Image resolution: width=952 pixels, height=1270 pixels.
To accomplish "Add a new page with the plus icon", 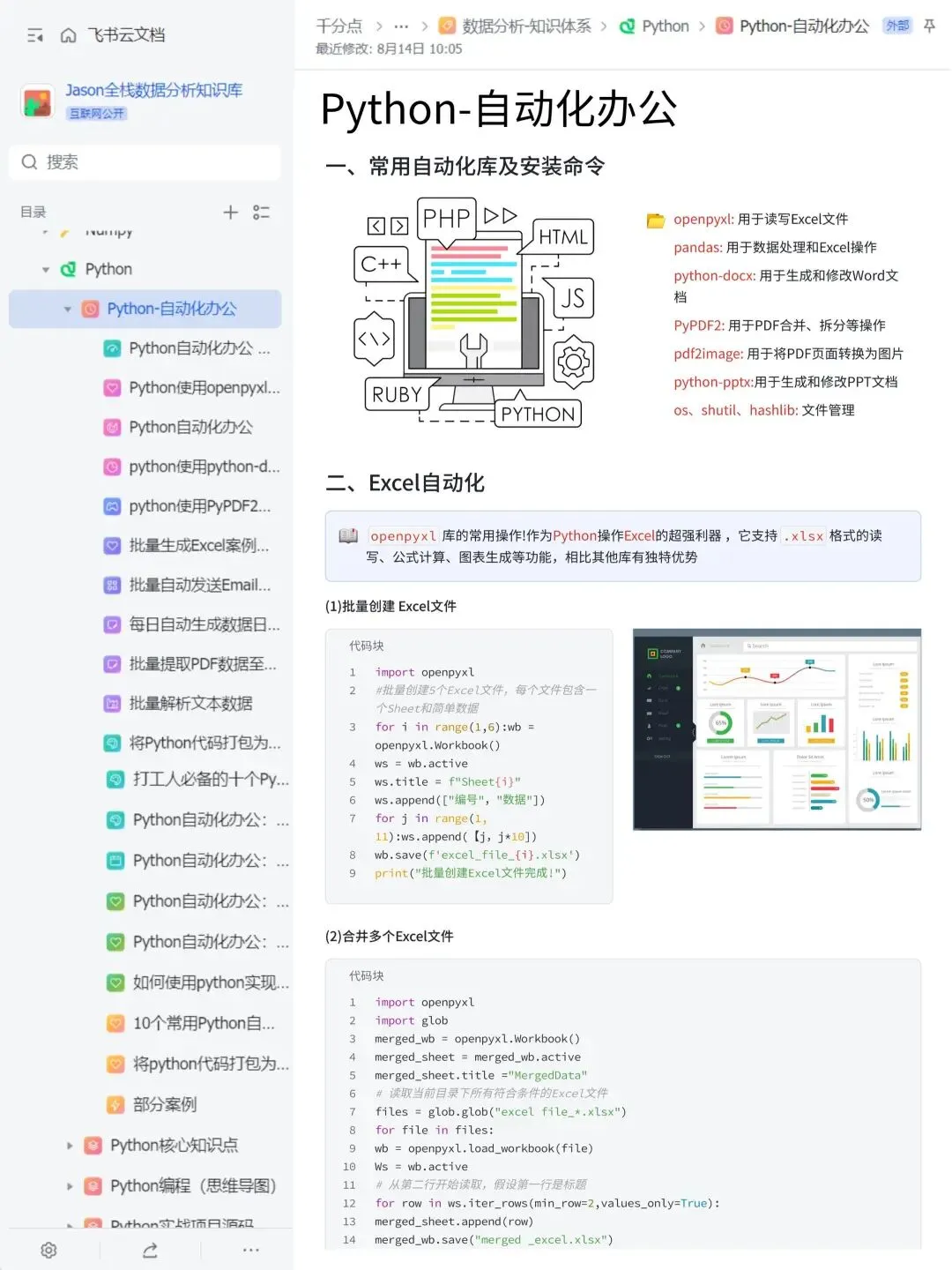I will click(230, 212).
